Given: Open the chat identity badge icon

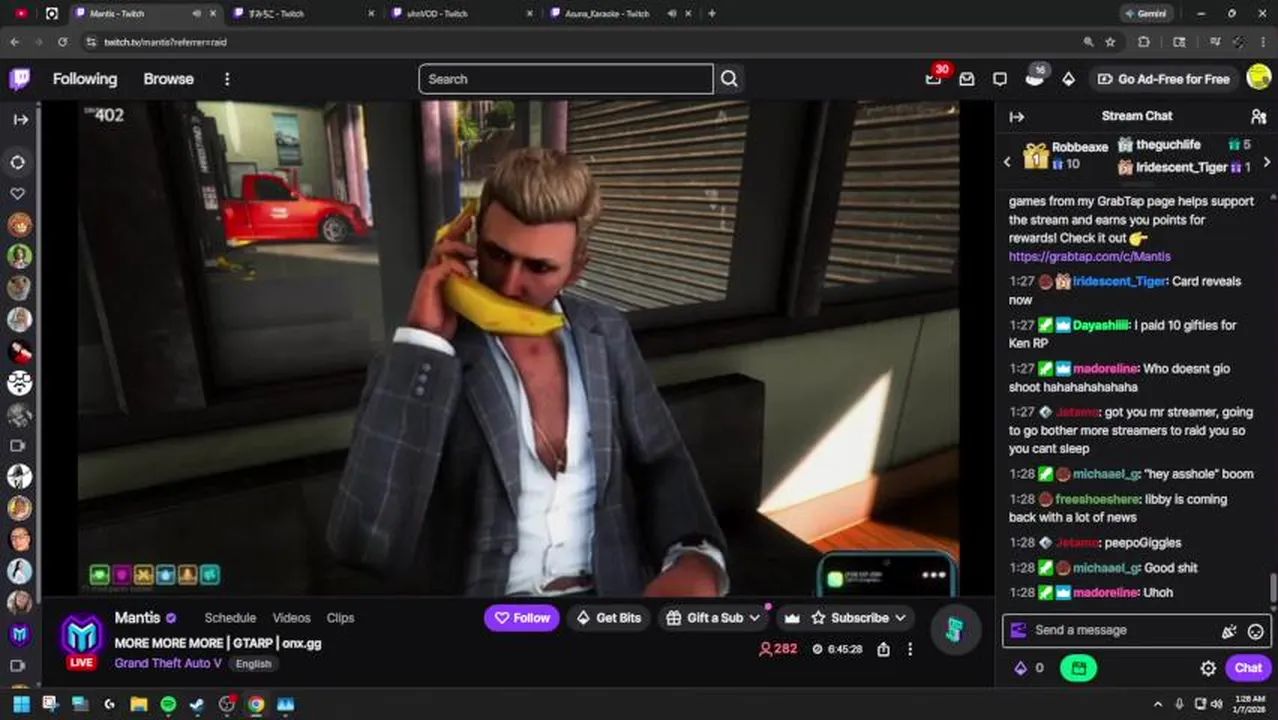Looking at the screenshot, I should click(x=1019, y=630).
